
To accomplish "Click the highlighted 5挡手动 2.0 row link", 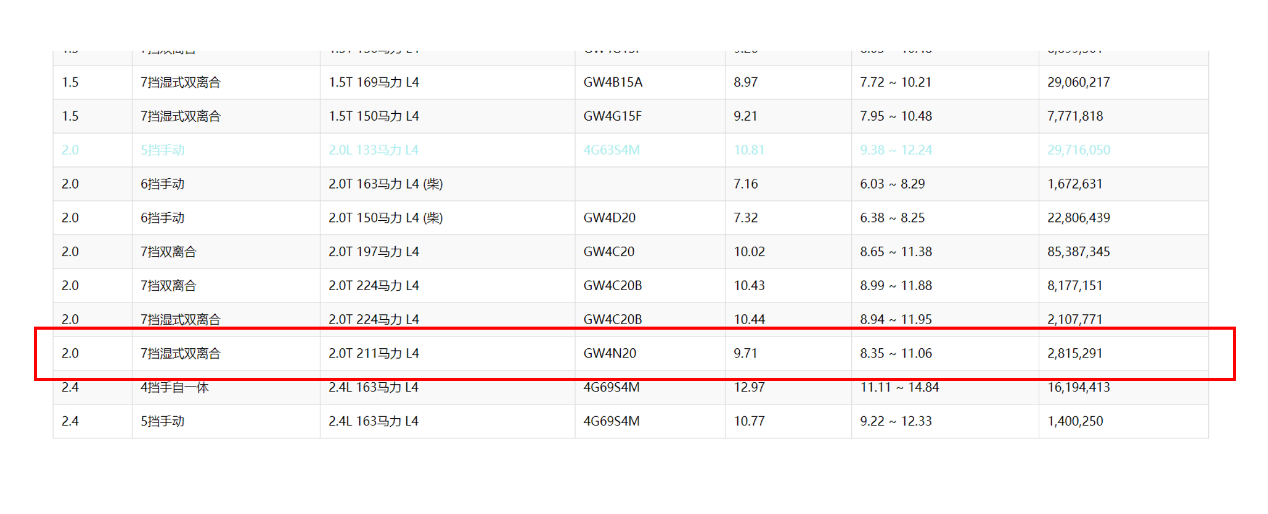I will coord(162,150).
